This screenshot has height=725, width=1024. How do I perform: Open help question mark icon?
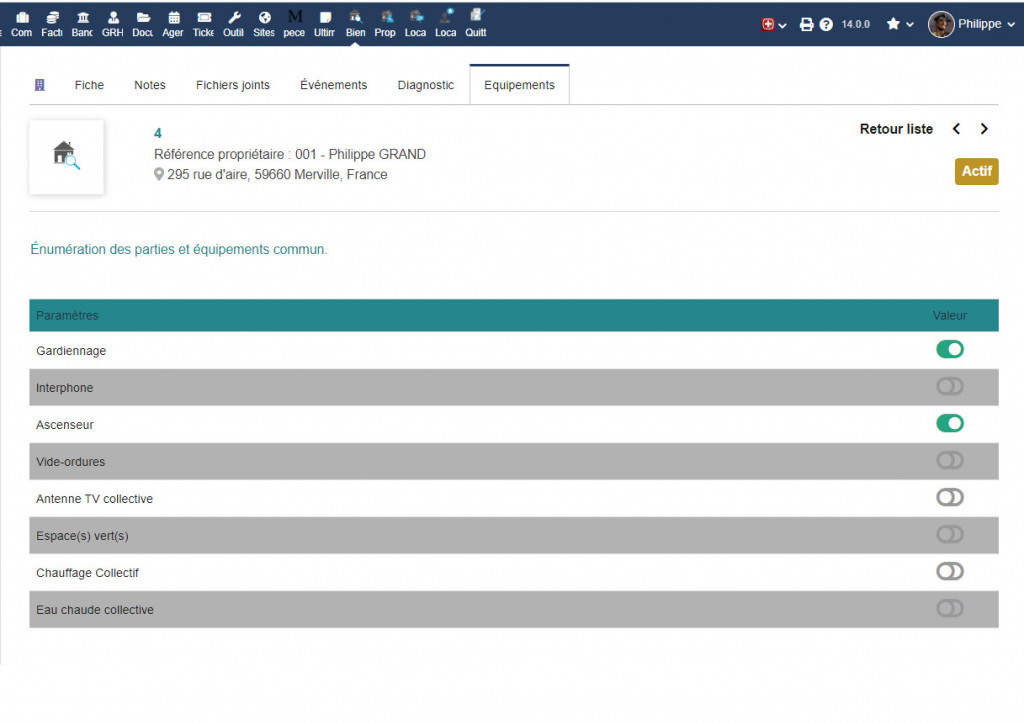pos(826,24)
